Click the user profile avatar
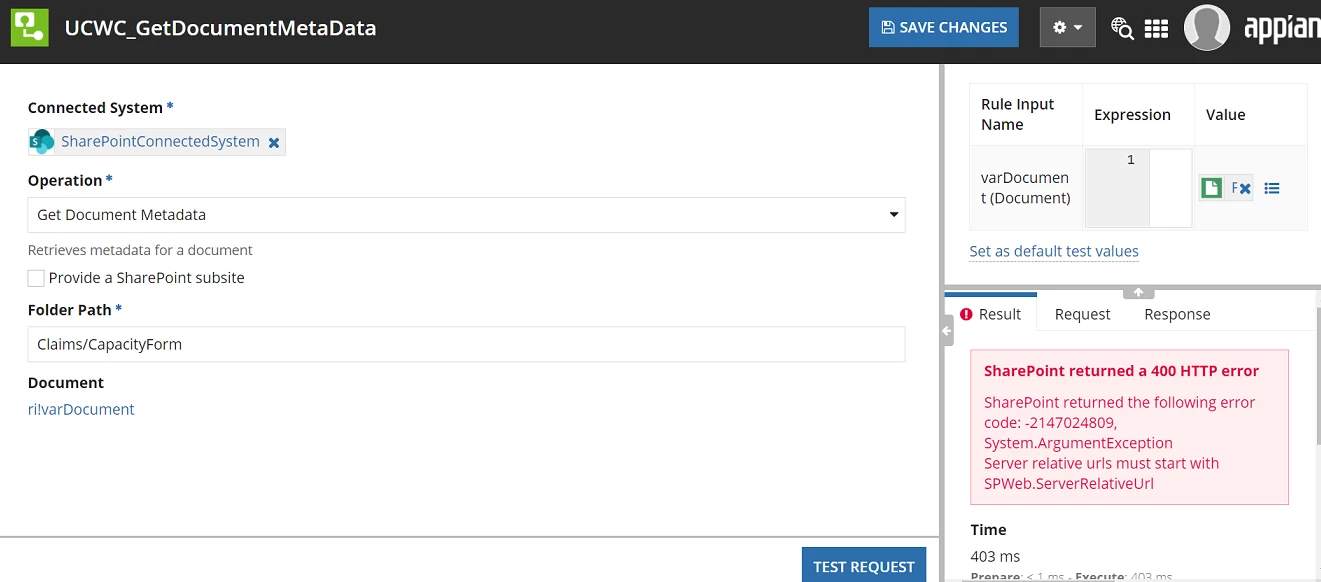Screen dimensions: 1321x582 point(1206,27)
